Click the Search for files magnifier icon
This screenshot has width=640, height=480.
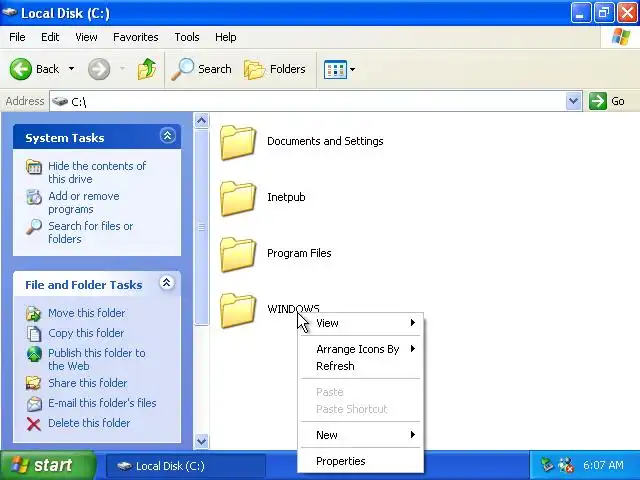[x=34, y=227]
